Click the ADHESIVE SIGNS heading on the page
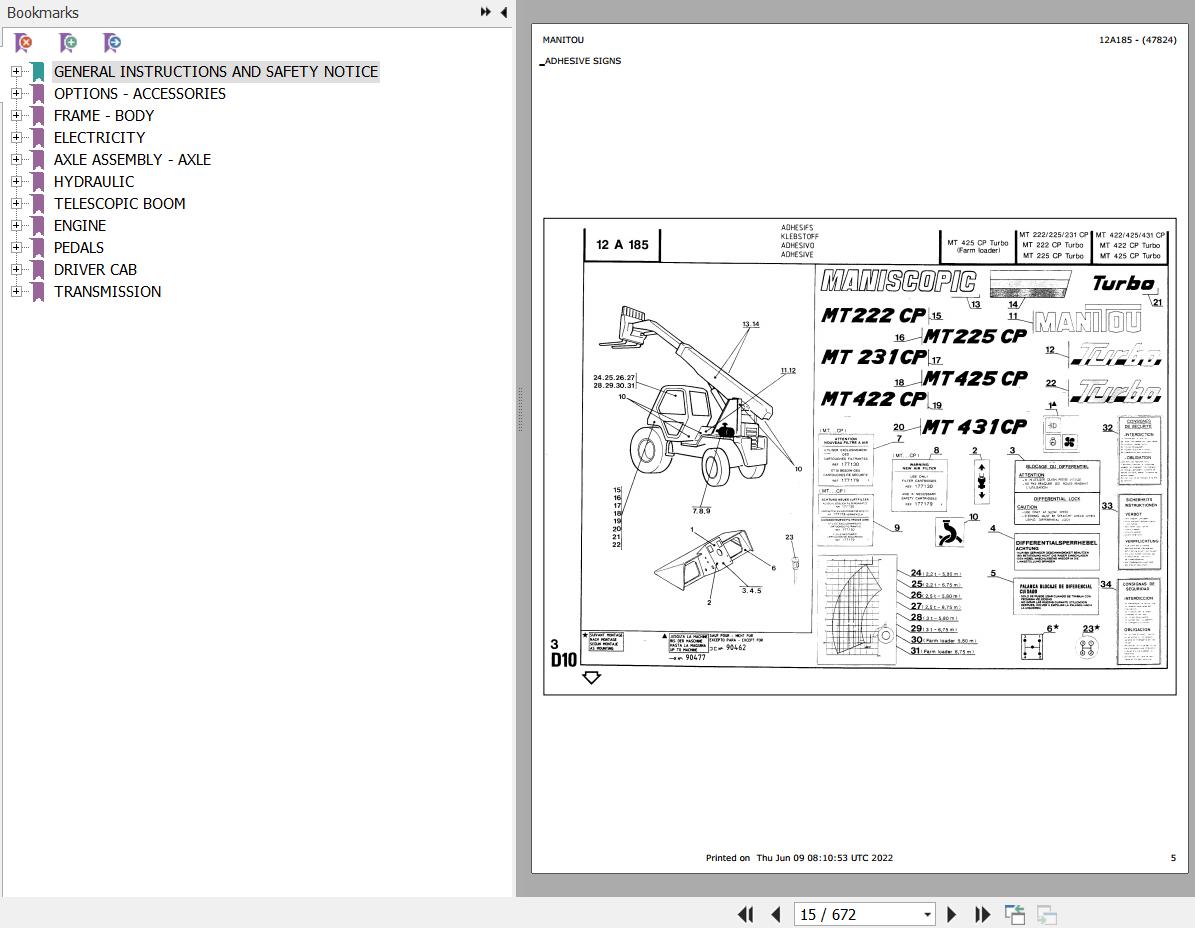The width and height of the screenshot is (1195, 928). point(582,61)
